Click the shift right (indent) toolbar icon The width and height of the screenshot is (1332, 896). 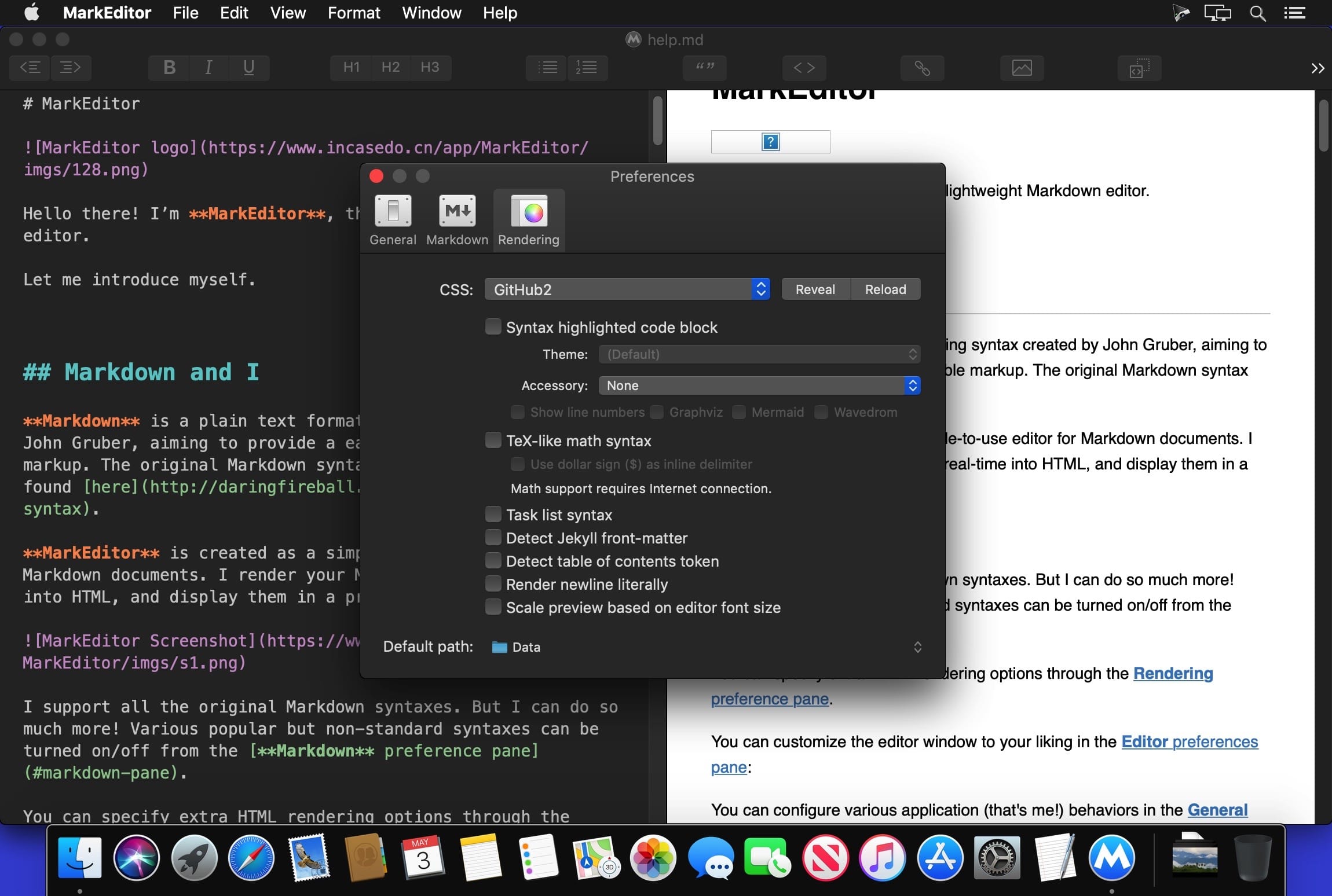[x=71, y=68]
